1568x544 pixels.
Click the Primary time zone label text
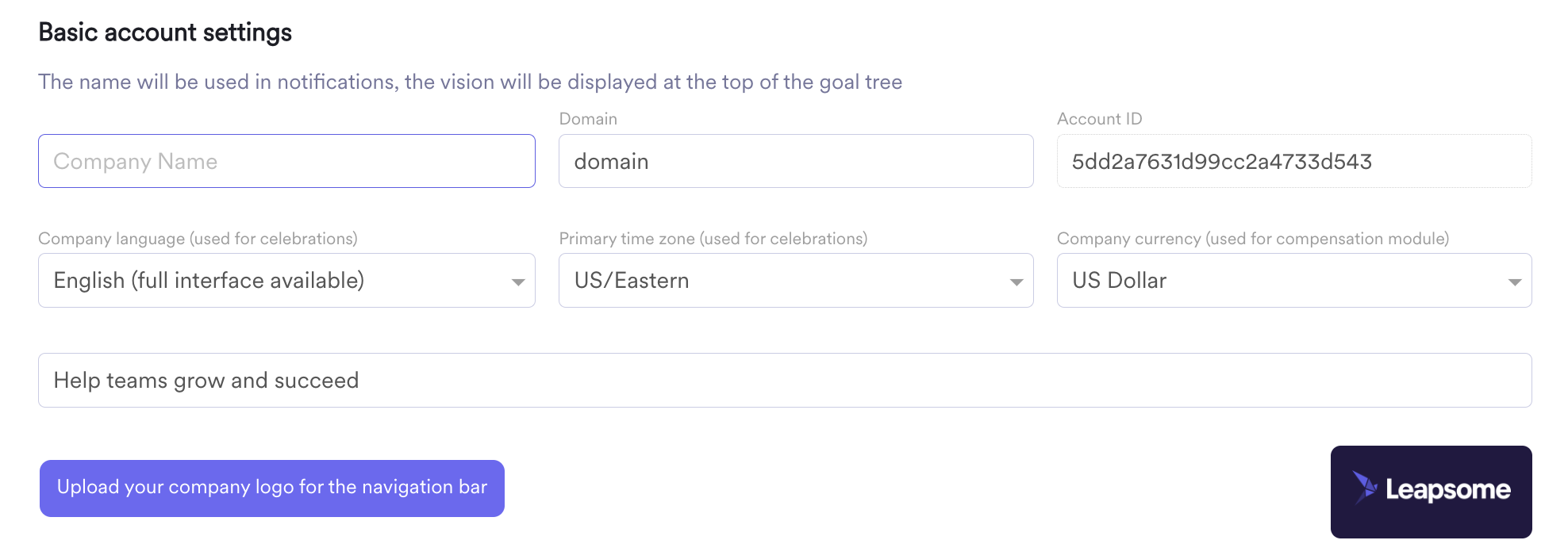713,239
